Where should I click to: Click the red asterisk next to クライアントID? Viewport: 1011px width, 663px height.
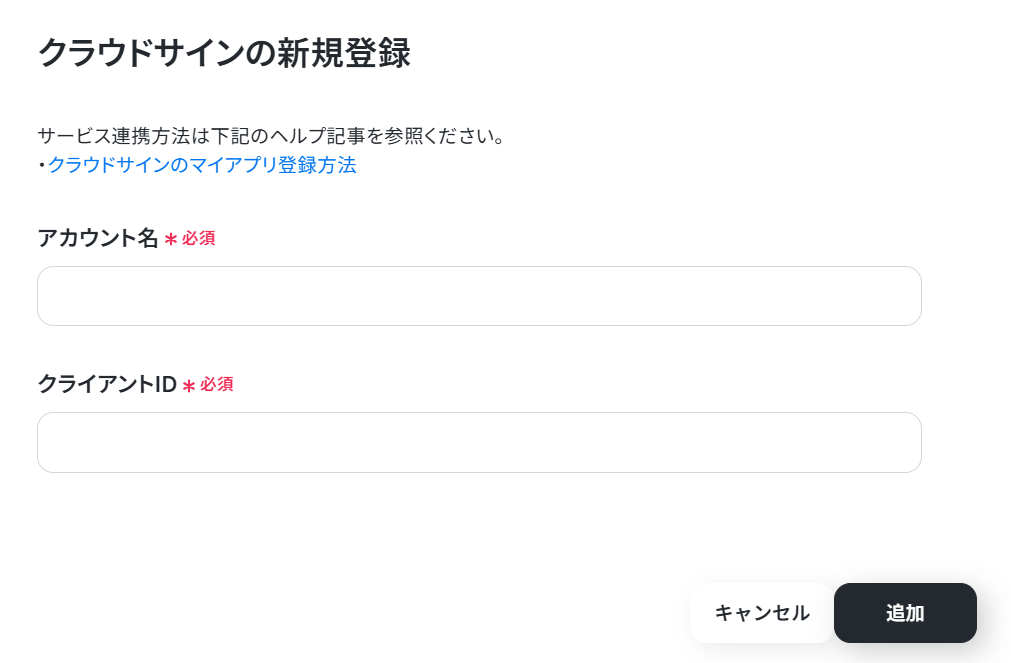click(x=189, y=386)
